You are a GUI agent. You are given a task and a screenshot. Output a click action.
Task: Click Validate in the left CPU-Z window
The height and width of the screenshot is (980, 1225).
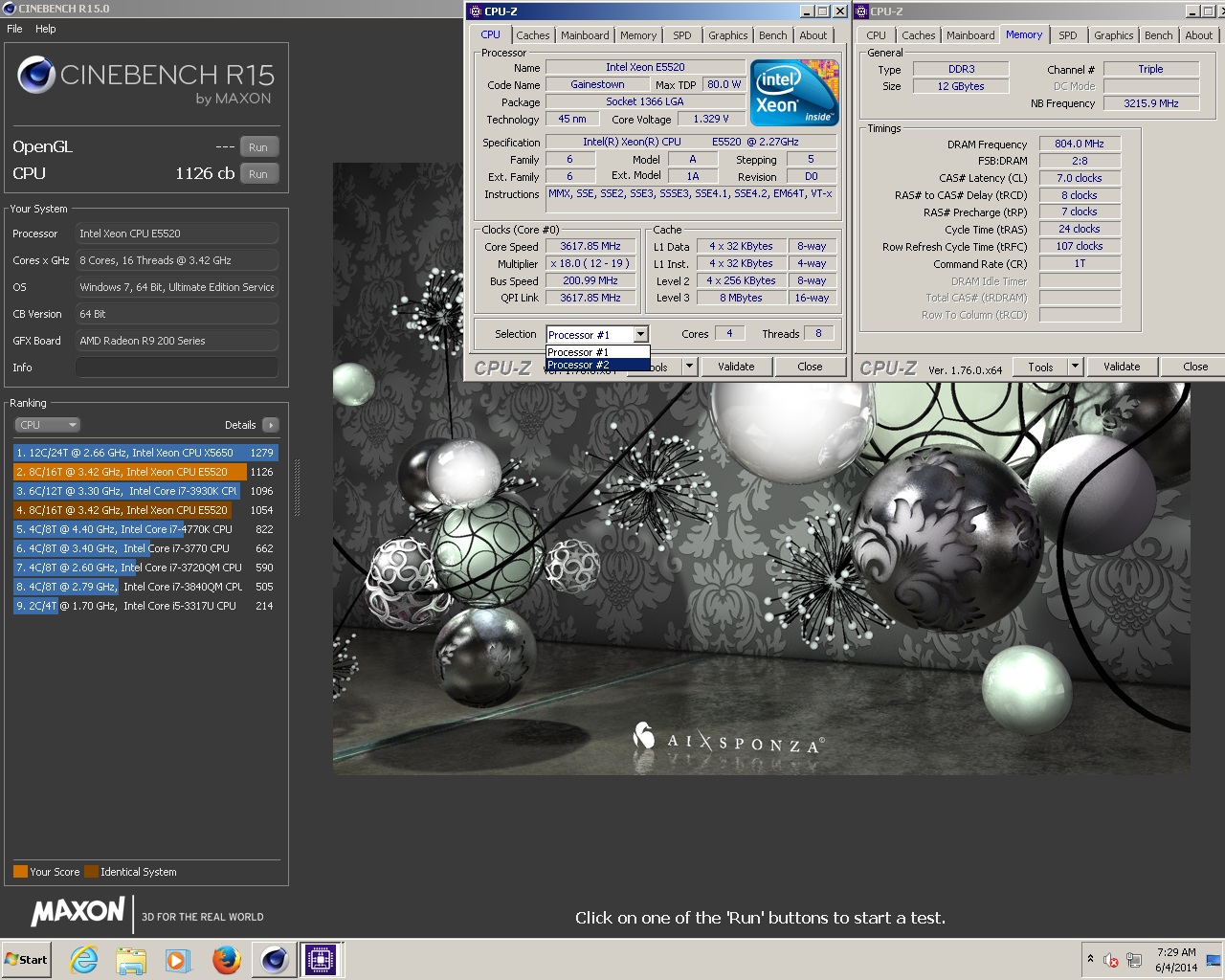(736, 367)
